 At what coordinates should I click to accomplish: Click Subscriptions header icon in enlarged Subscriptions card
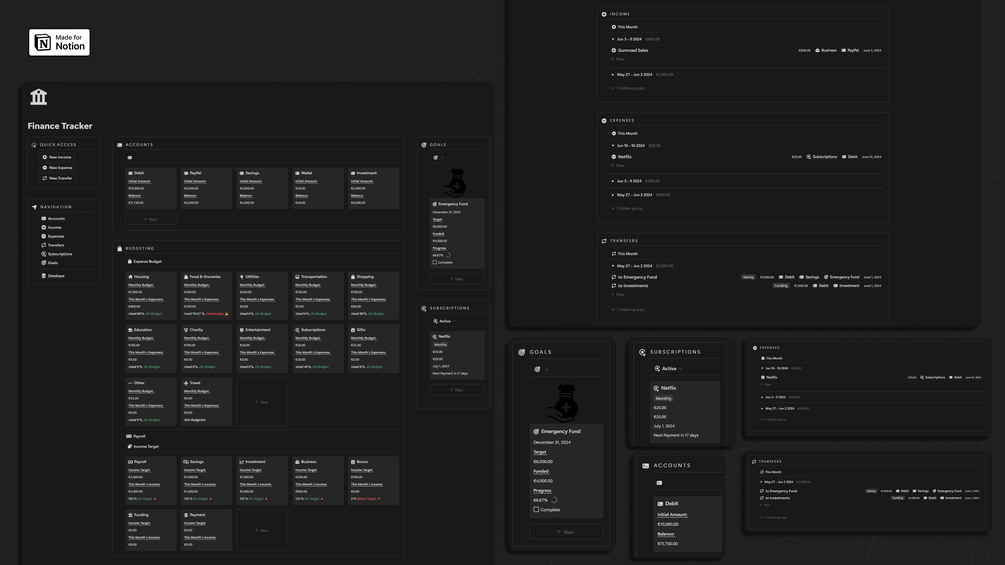point(642,352)
